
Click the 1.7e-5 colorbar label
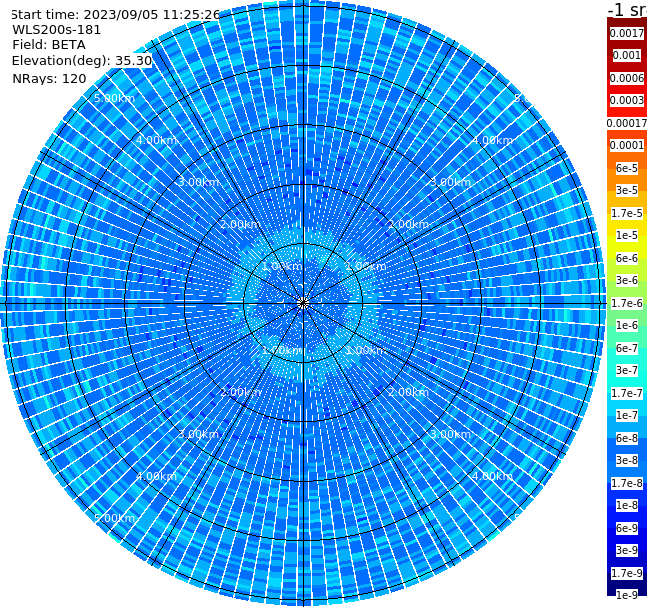[x=627, y=213]
